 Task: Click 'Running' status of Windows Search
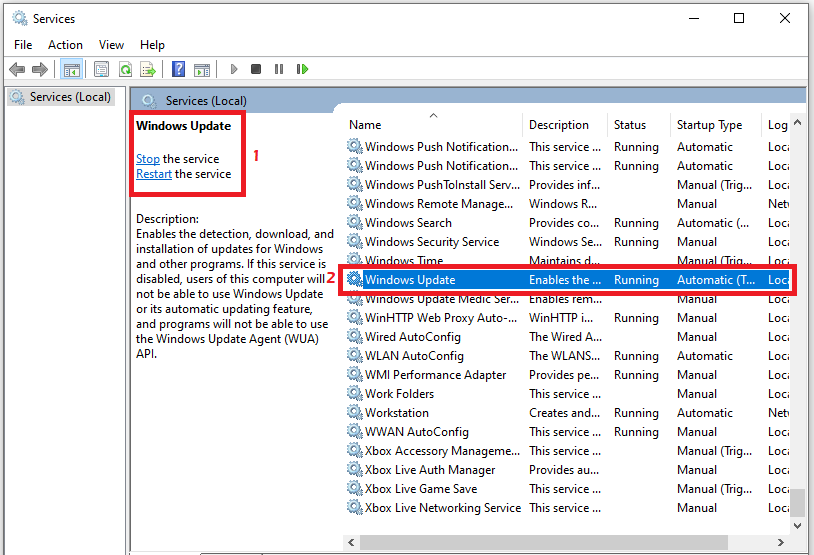point(636,223)
